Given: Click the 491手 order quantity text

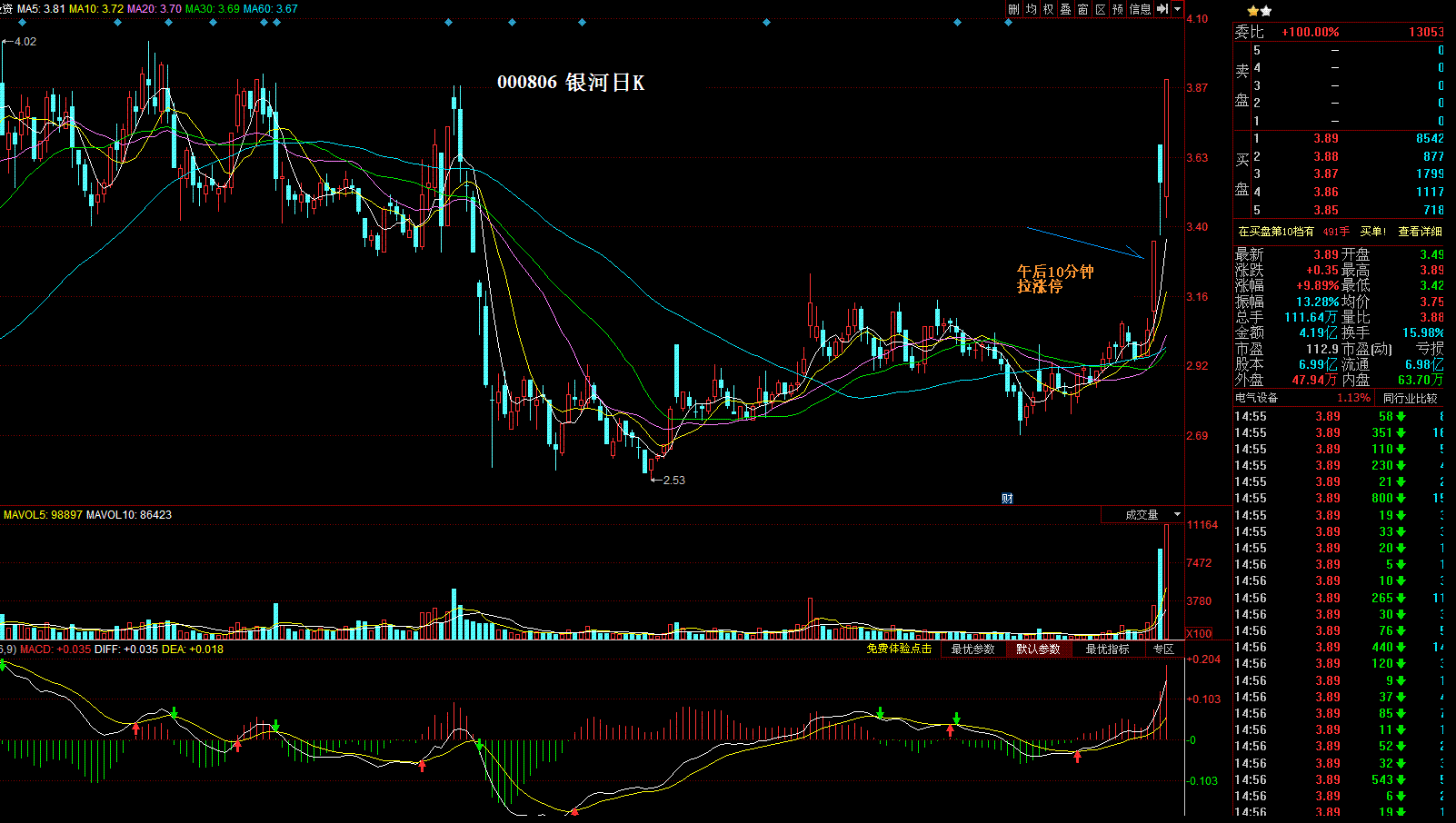Looking at the screenshot, I should tap(1336, 232).
